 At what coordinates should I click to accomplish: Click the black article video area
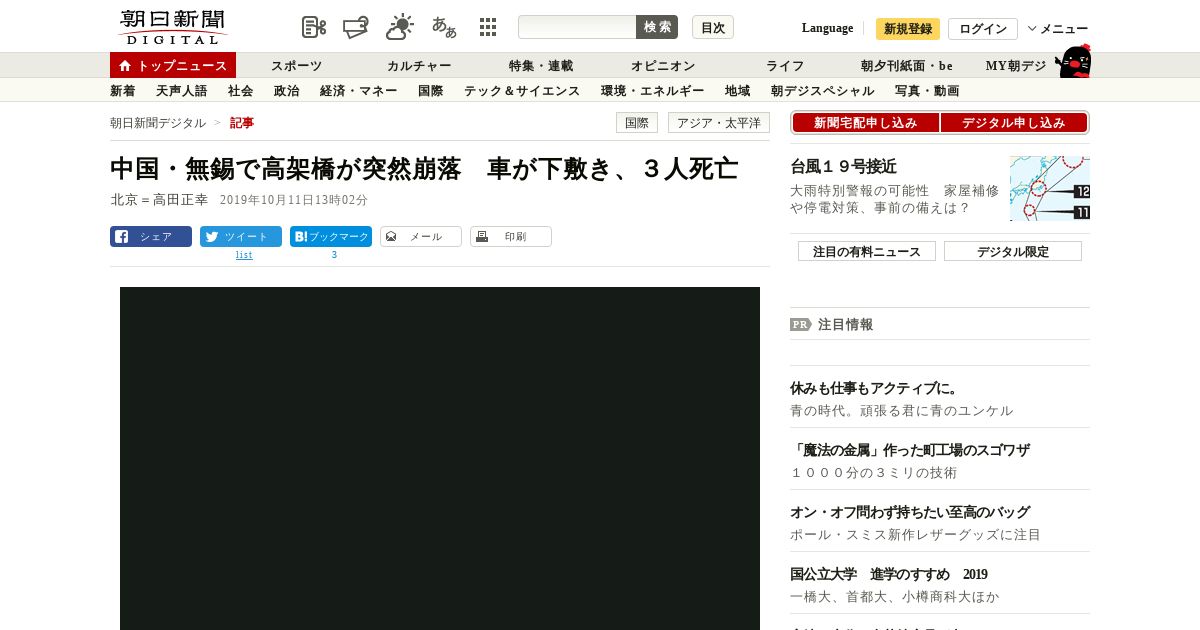(x=440, y=458)
